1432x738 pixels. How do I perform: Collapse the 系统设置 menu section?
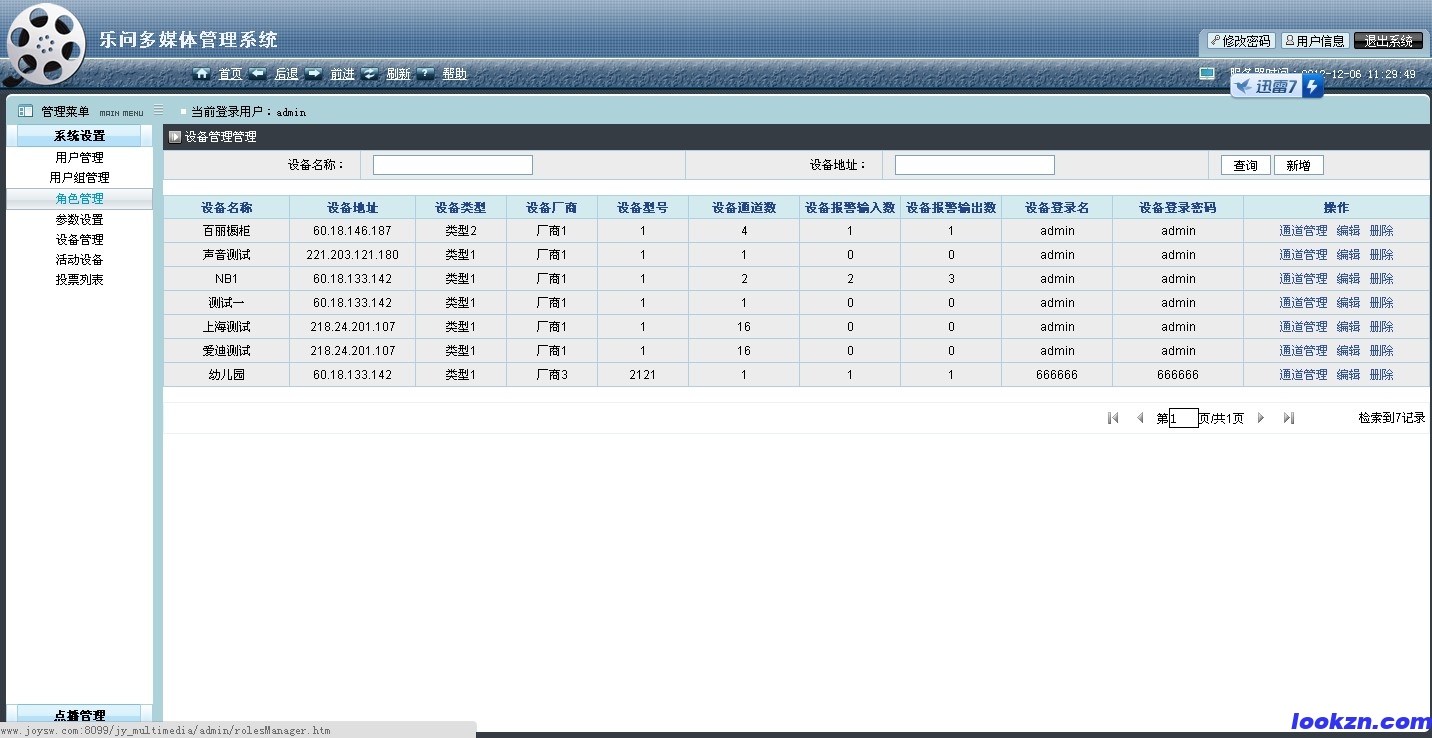pos(79,136)
